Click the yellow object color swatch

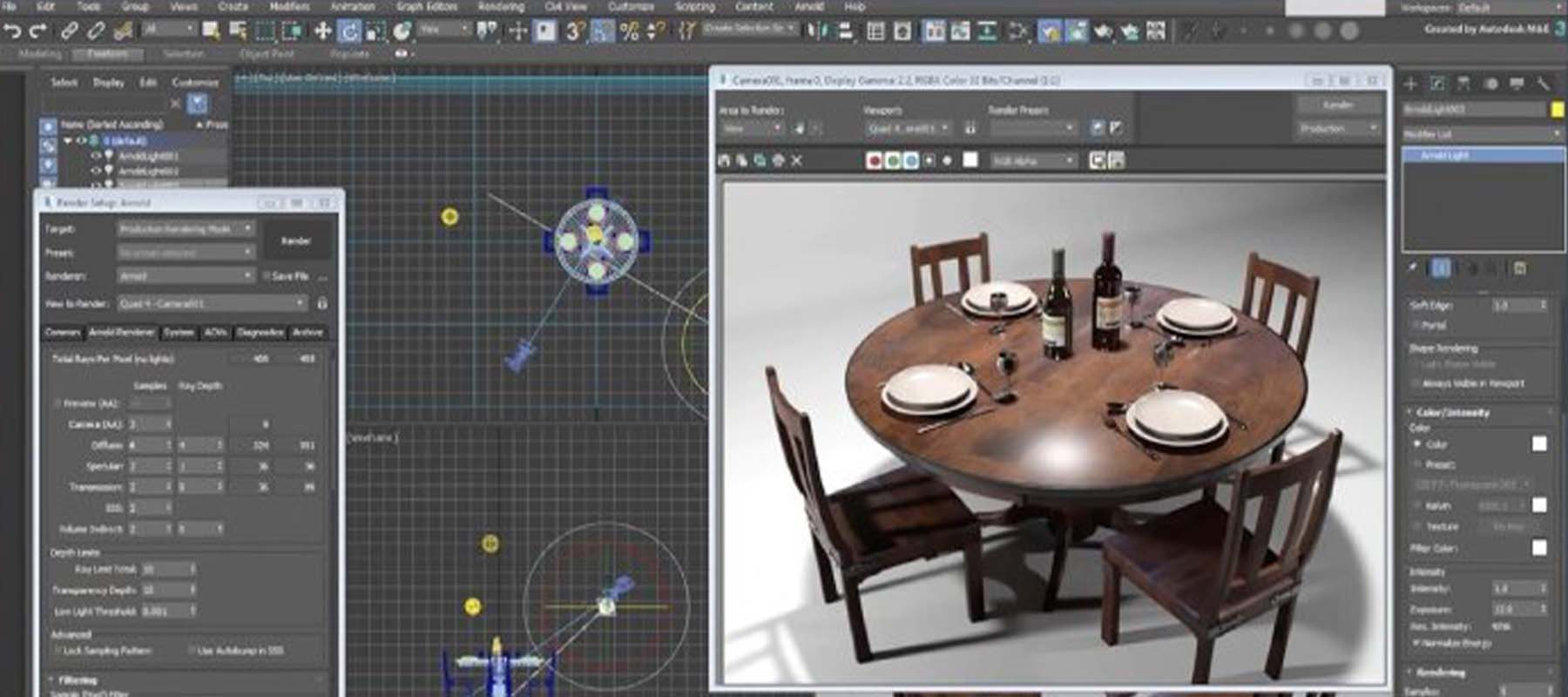point(1557,109)
